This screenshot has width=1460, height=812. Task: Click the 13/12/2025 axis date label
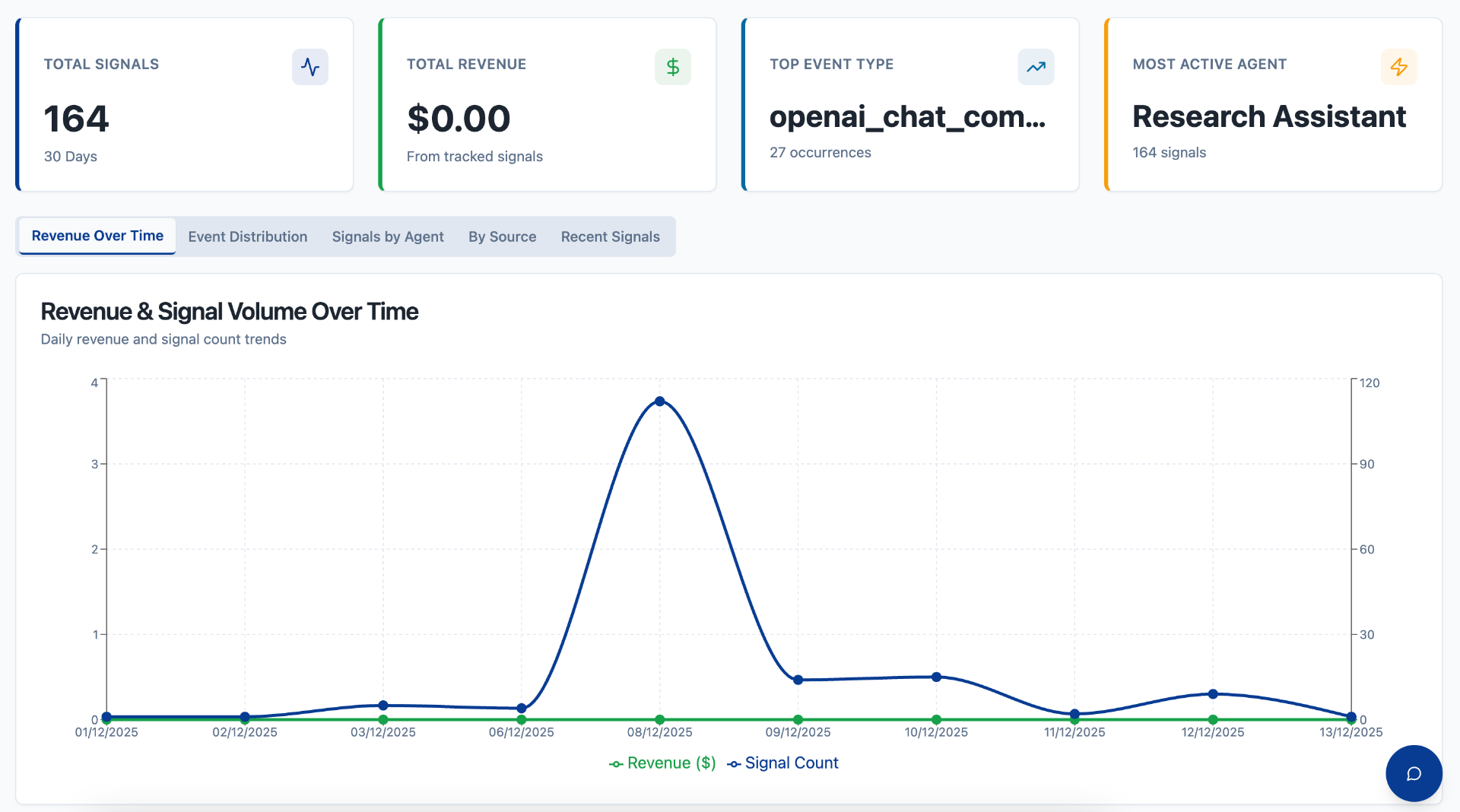click(1350, 732)
